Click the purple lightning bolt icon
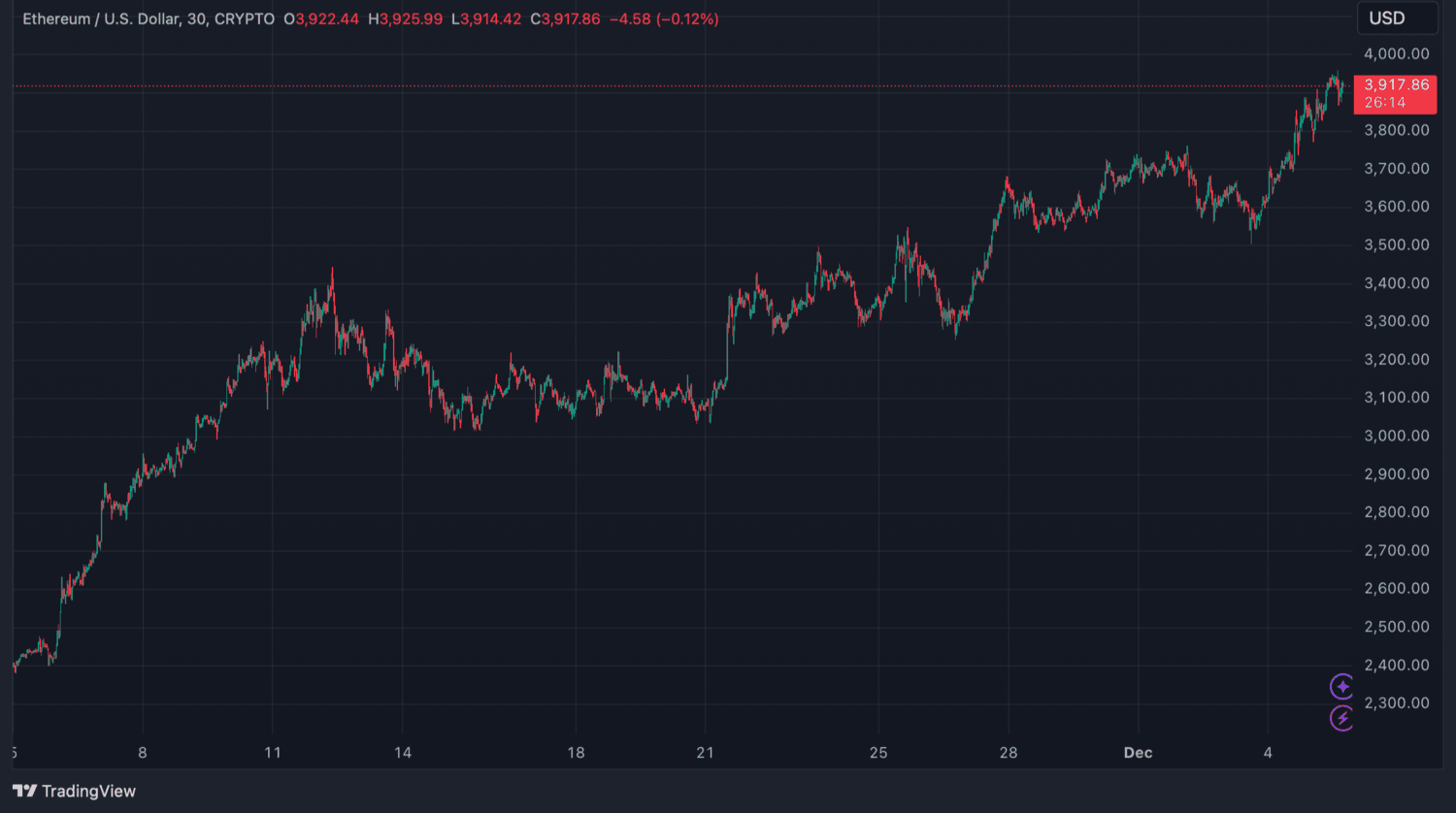 click(x=1341, y=718)
